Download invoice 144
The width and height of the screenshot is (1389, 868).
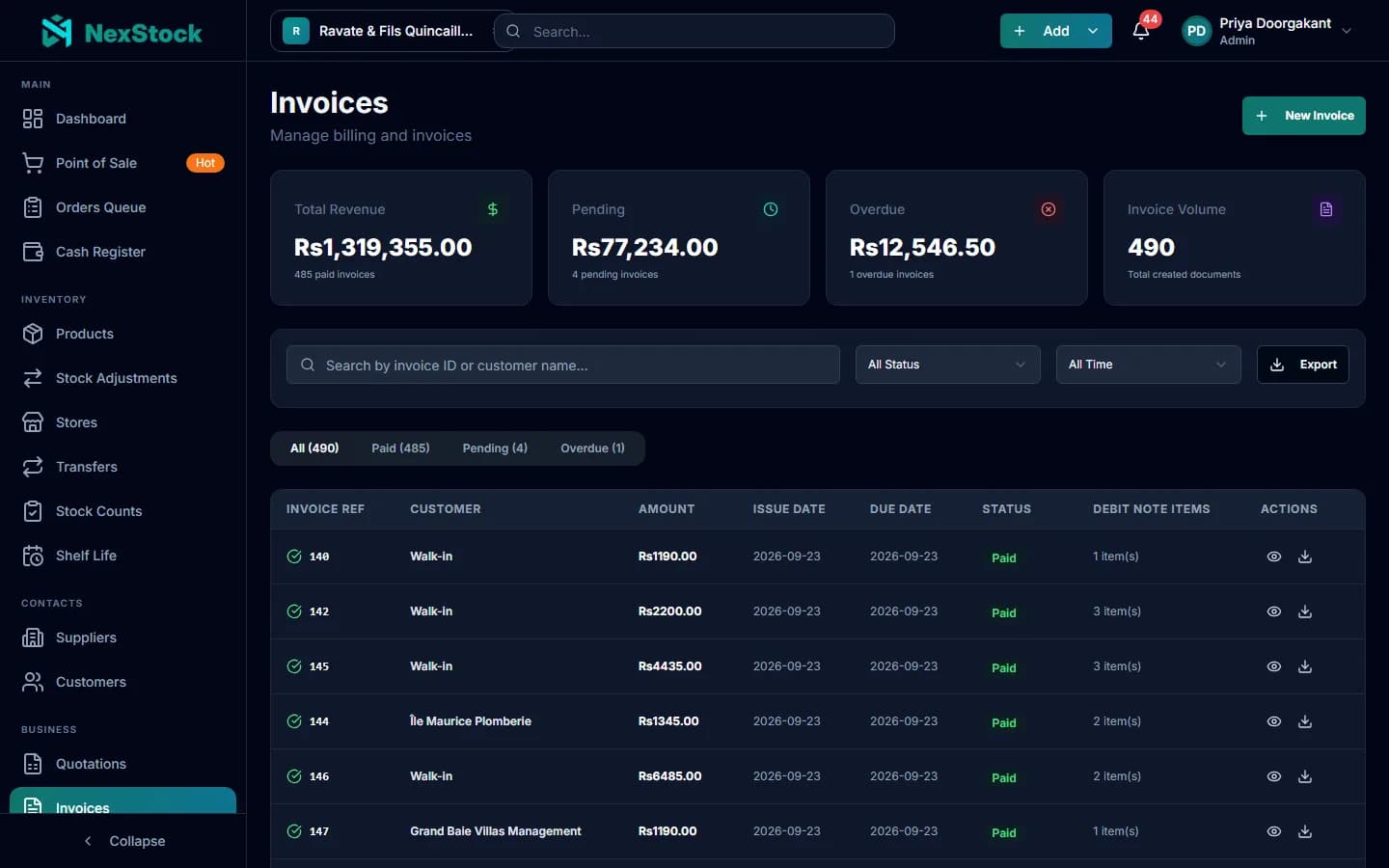pyautogui.click(x=1305, y=721)
